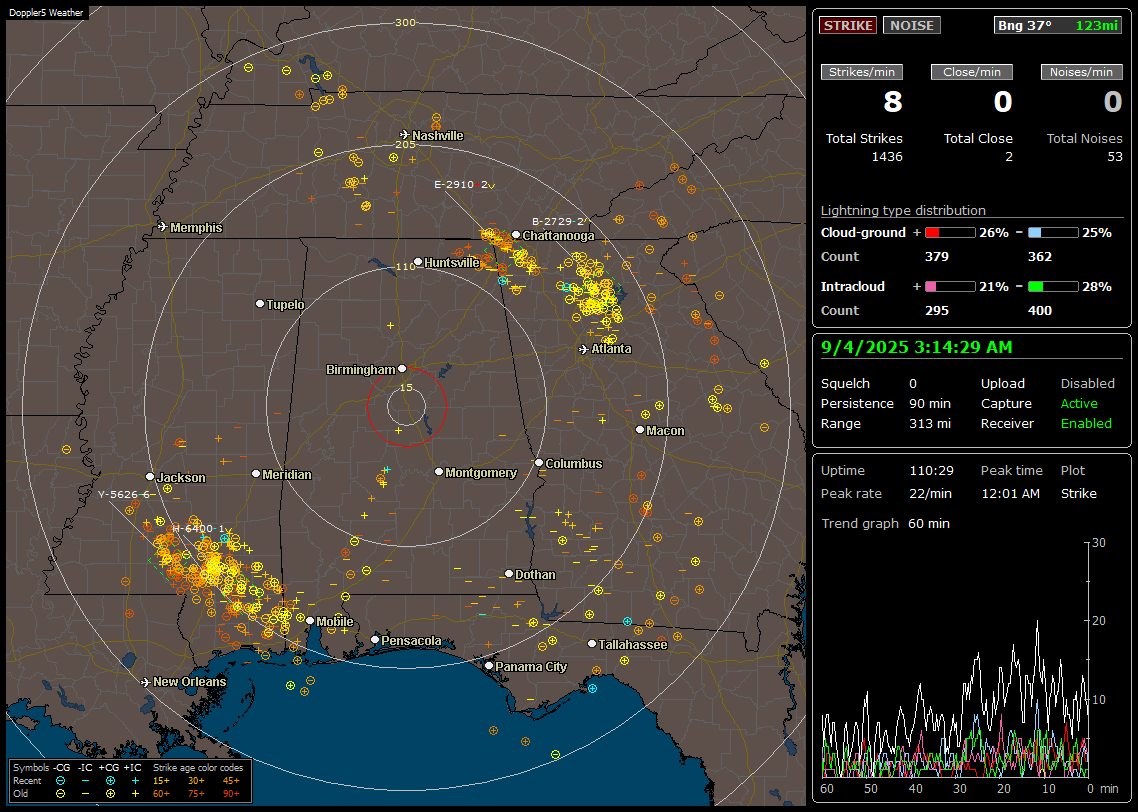The height and width of the screenshot is (812, 1138).
Task: Click the Pensacola city marker dot
Action: click(375, 640)
